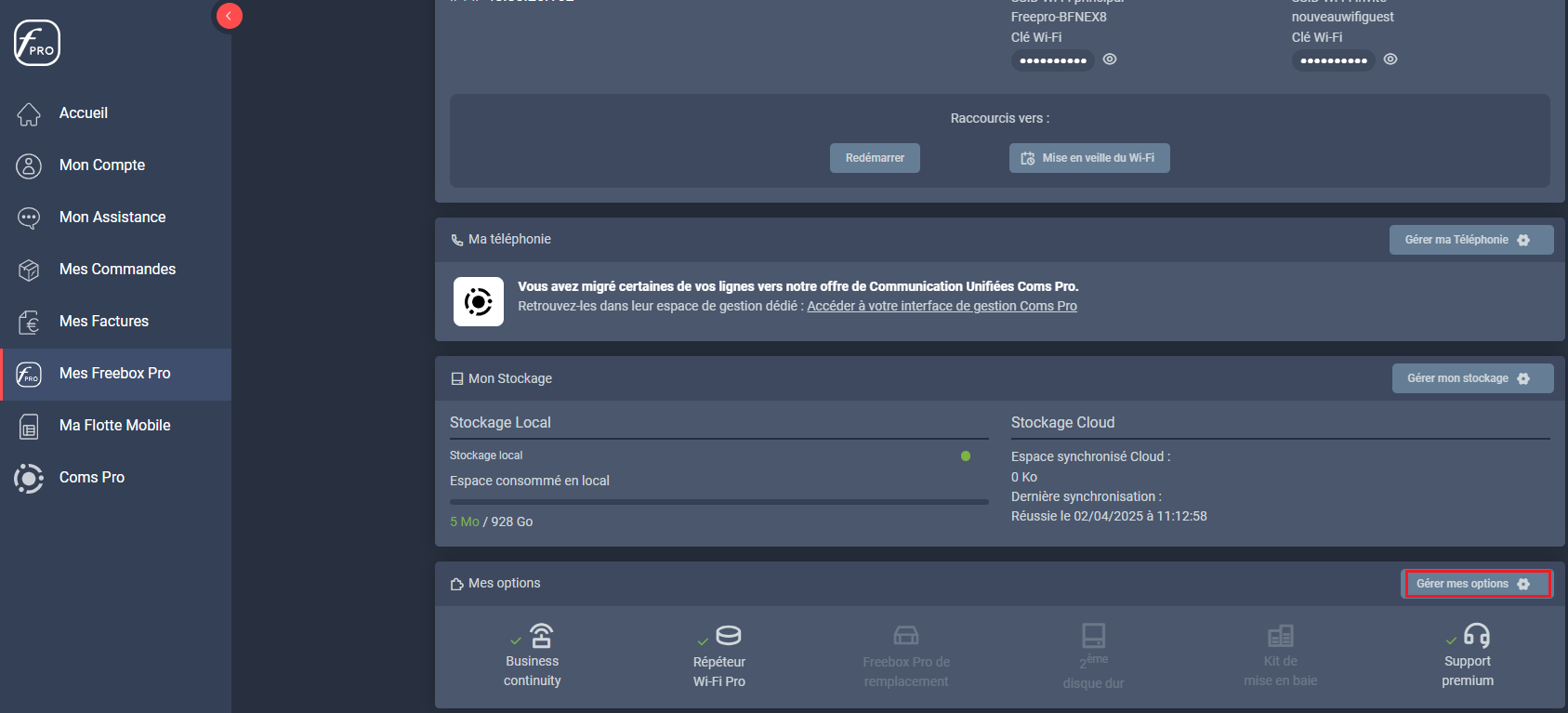The image size is (1568, 713).
Task: Select Freebox Pro de remplacement option icon
Action: (906, 636)
